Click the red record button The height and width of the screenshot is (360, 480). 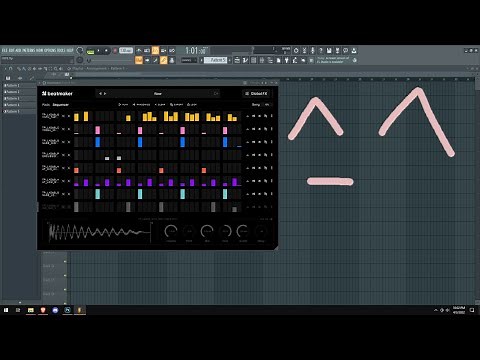tap(115, 51)
